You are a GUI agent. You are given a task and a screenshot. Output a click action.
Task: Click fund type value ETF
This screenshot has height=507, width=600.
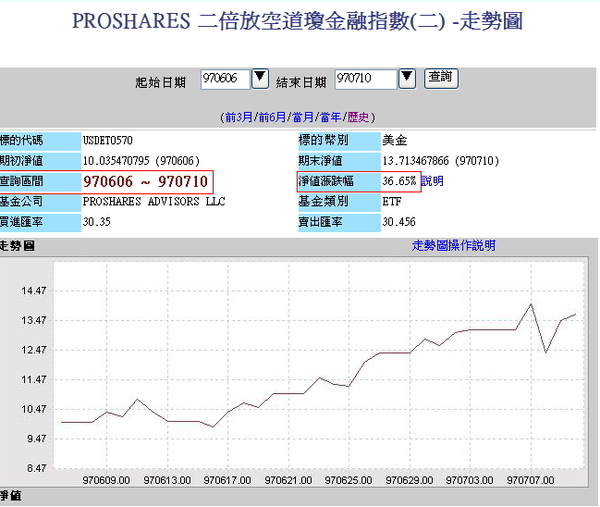click(x=392, y=201)
